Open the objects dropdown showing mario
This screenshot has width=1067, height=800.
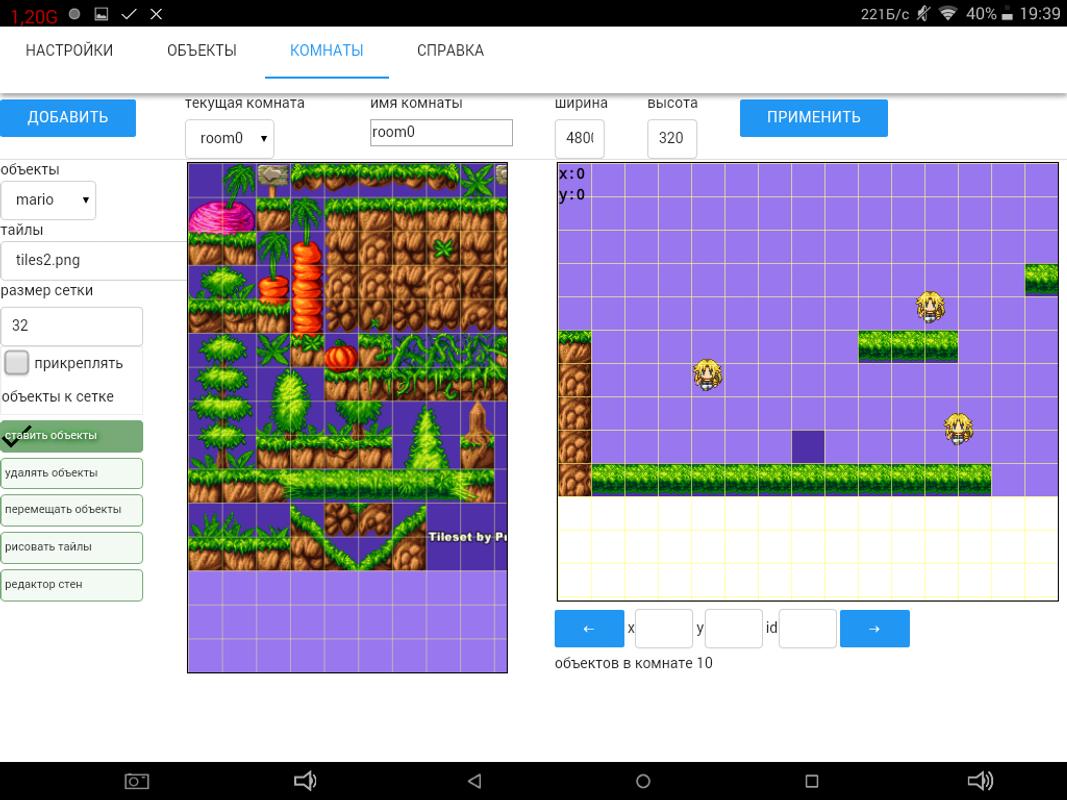[x=48, y=200]
